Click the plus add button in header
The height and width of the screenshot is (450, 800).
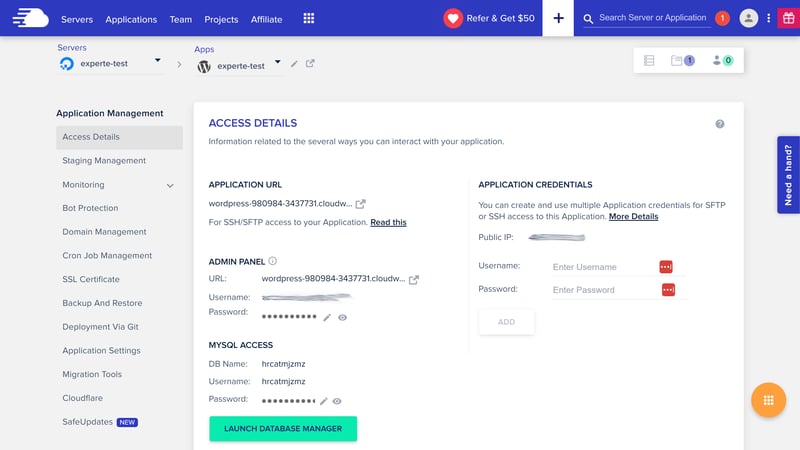[x=558, y=18]
